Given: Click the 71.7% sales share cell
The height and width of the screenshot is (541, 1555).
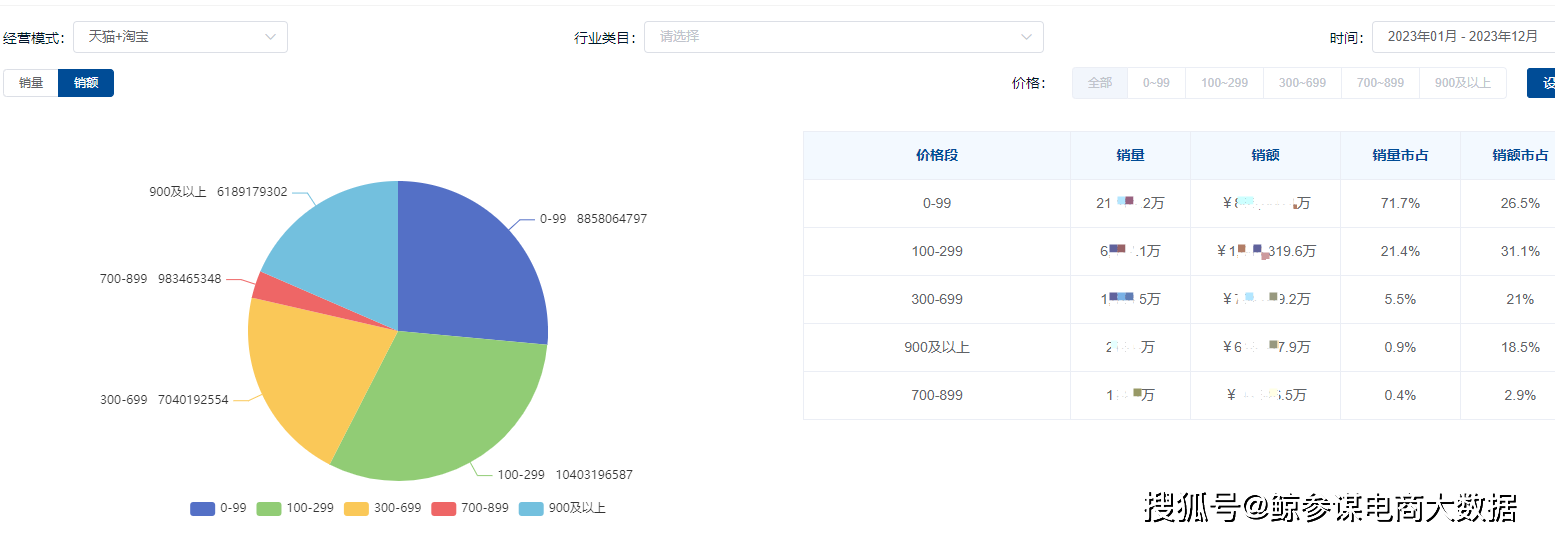Looking at the screenshot, I should [x=1400, y=203].
